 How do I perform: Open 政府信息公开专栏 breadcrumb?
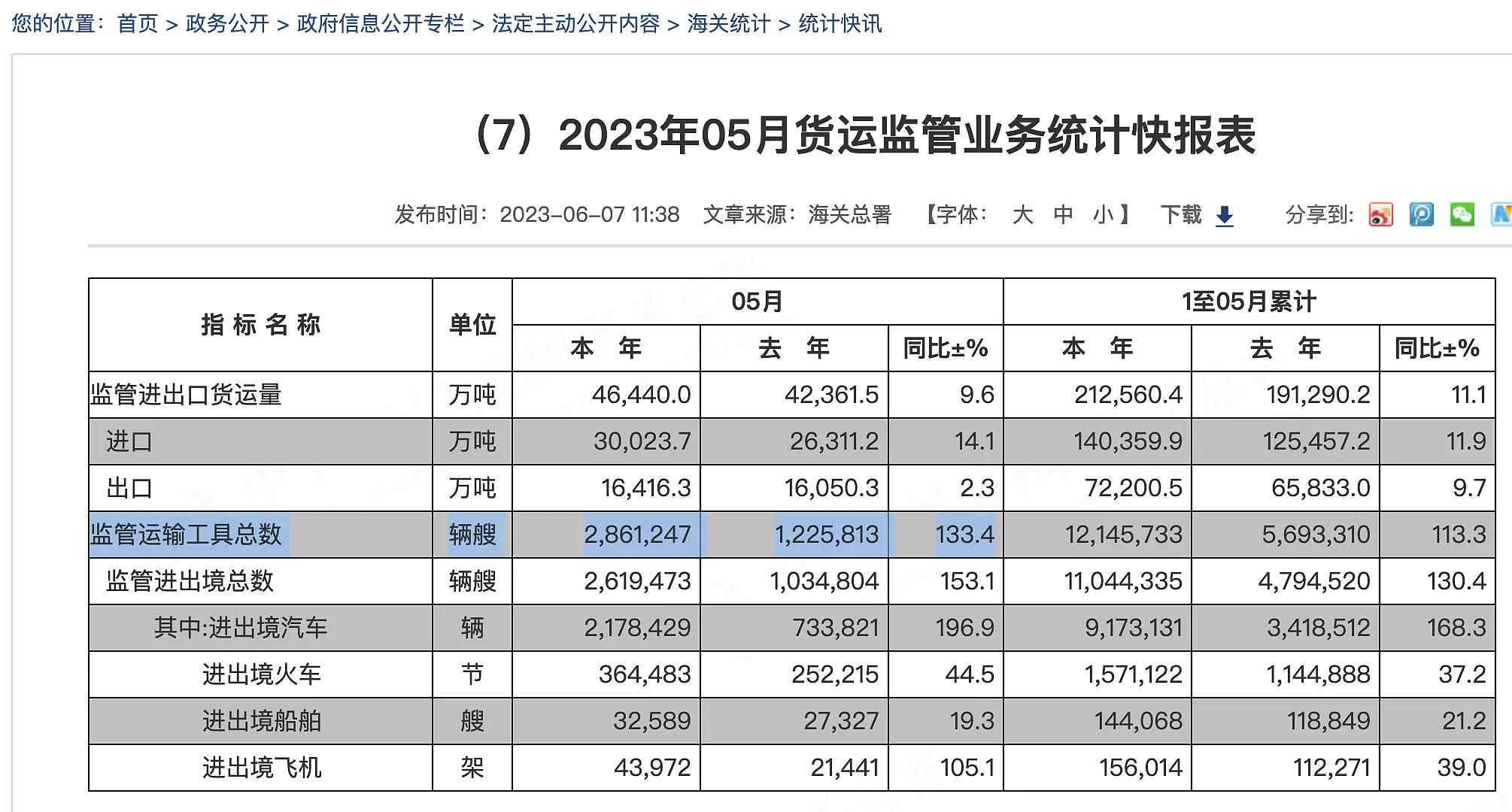point(381,23)
